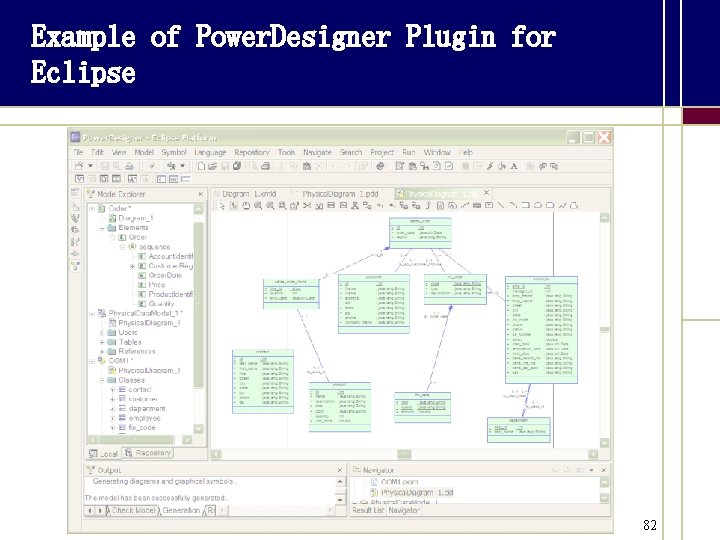The height and width of the screenshot is (540, 720).
Task: Click the department class box in diagram
Action: pos(518,430)
